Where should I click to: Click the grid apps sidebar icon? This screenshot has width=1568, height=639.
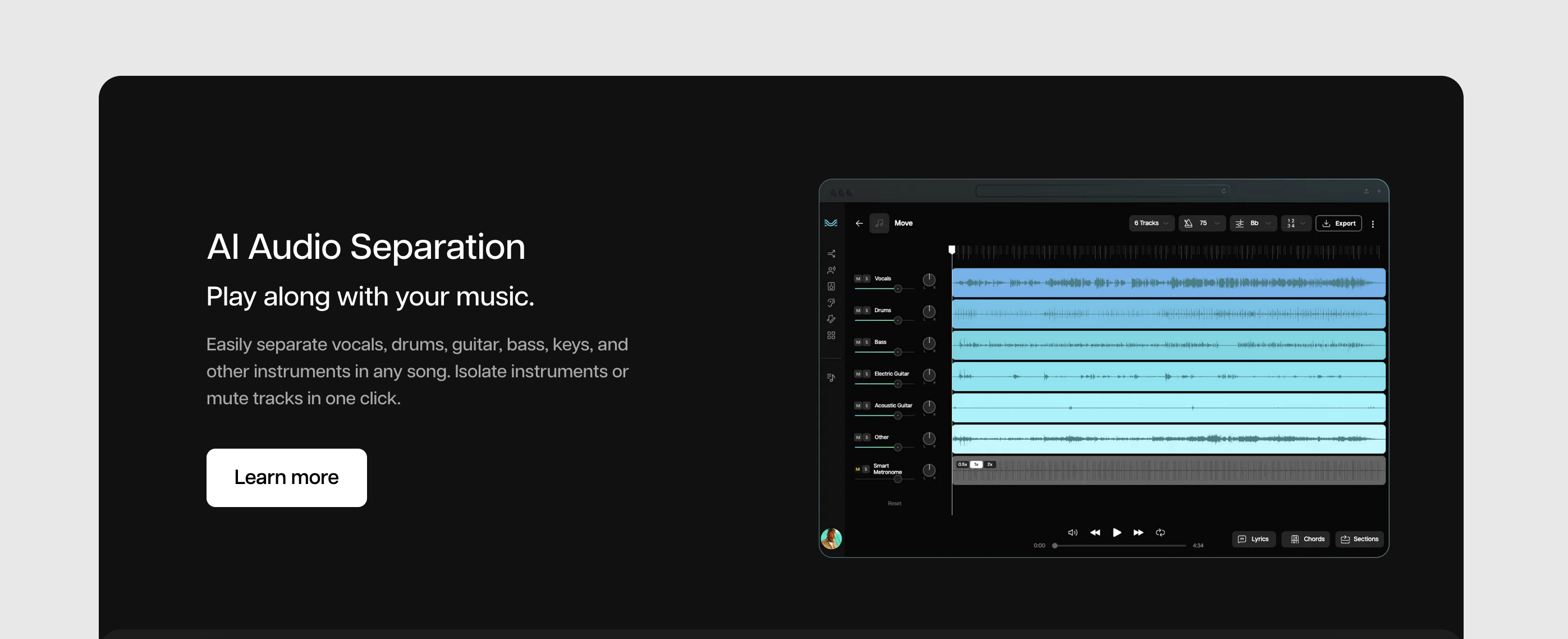pos(831,336)
